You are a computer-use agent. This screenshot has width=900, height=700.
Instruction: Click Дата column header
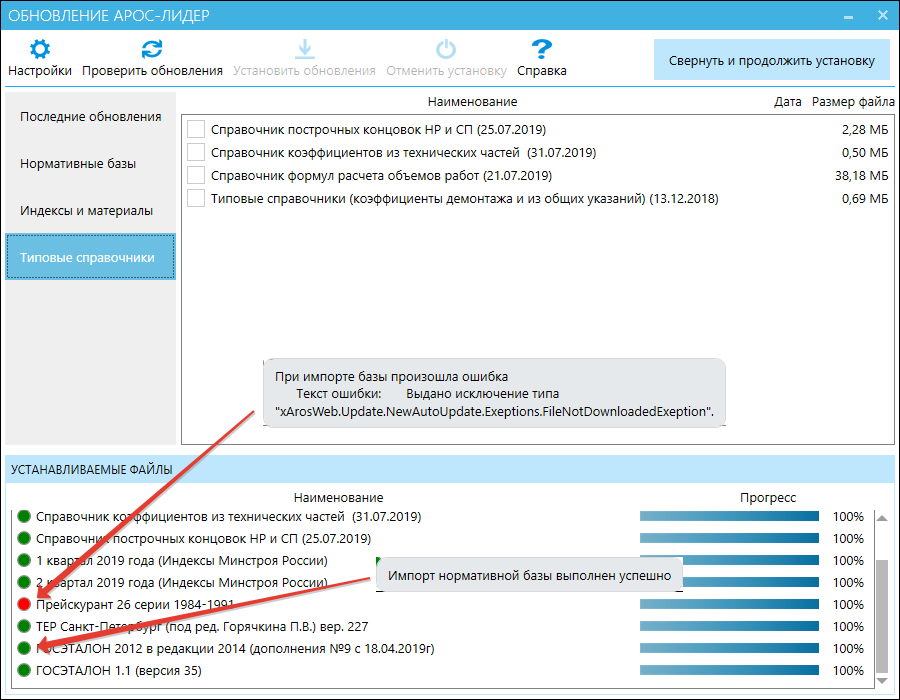788,102
